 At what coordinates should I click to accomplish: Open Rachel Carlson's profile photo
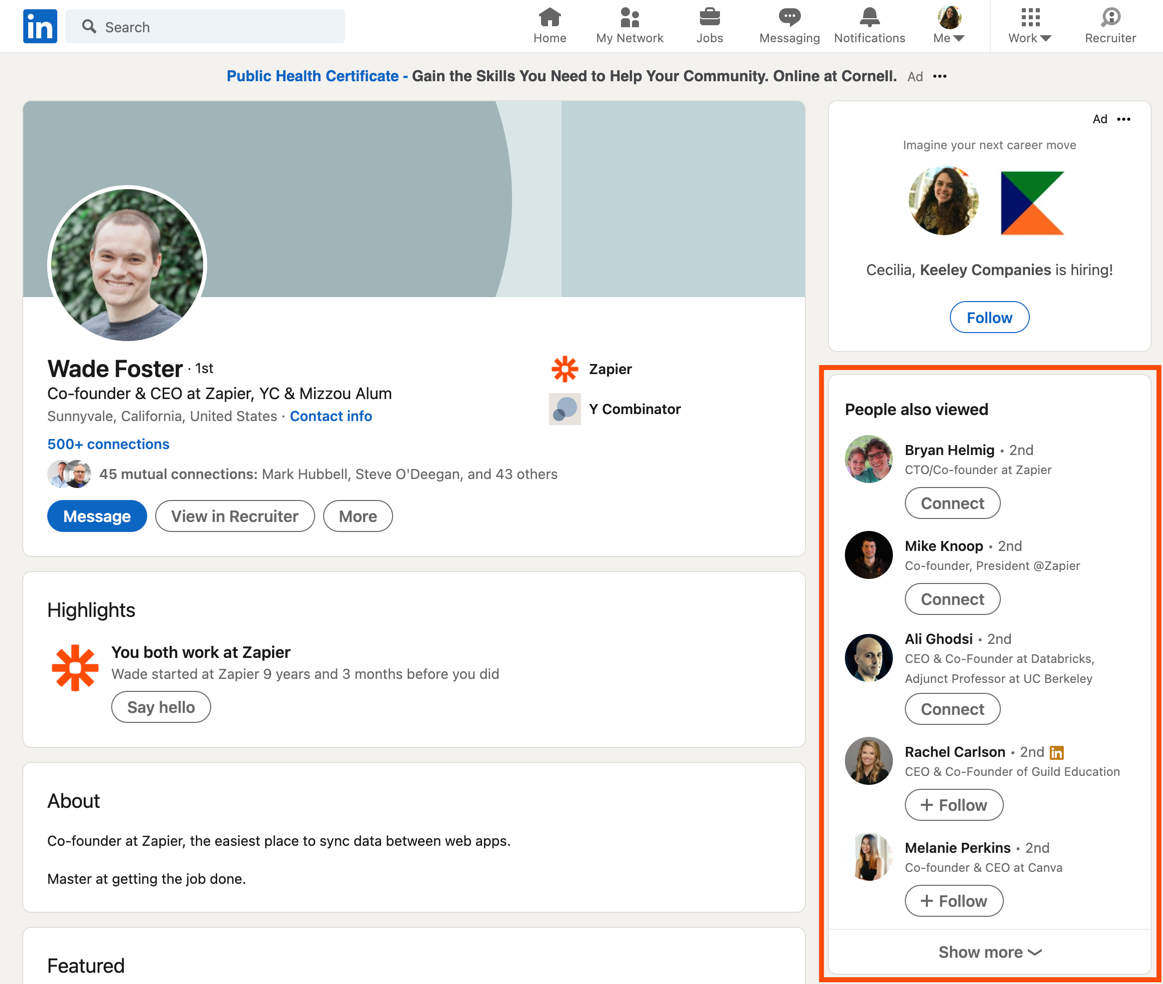(x=869, y=761)
